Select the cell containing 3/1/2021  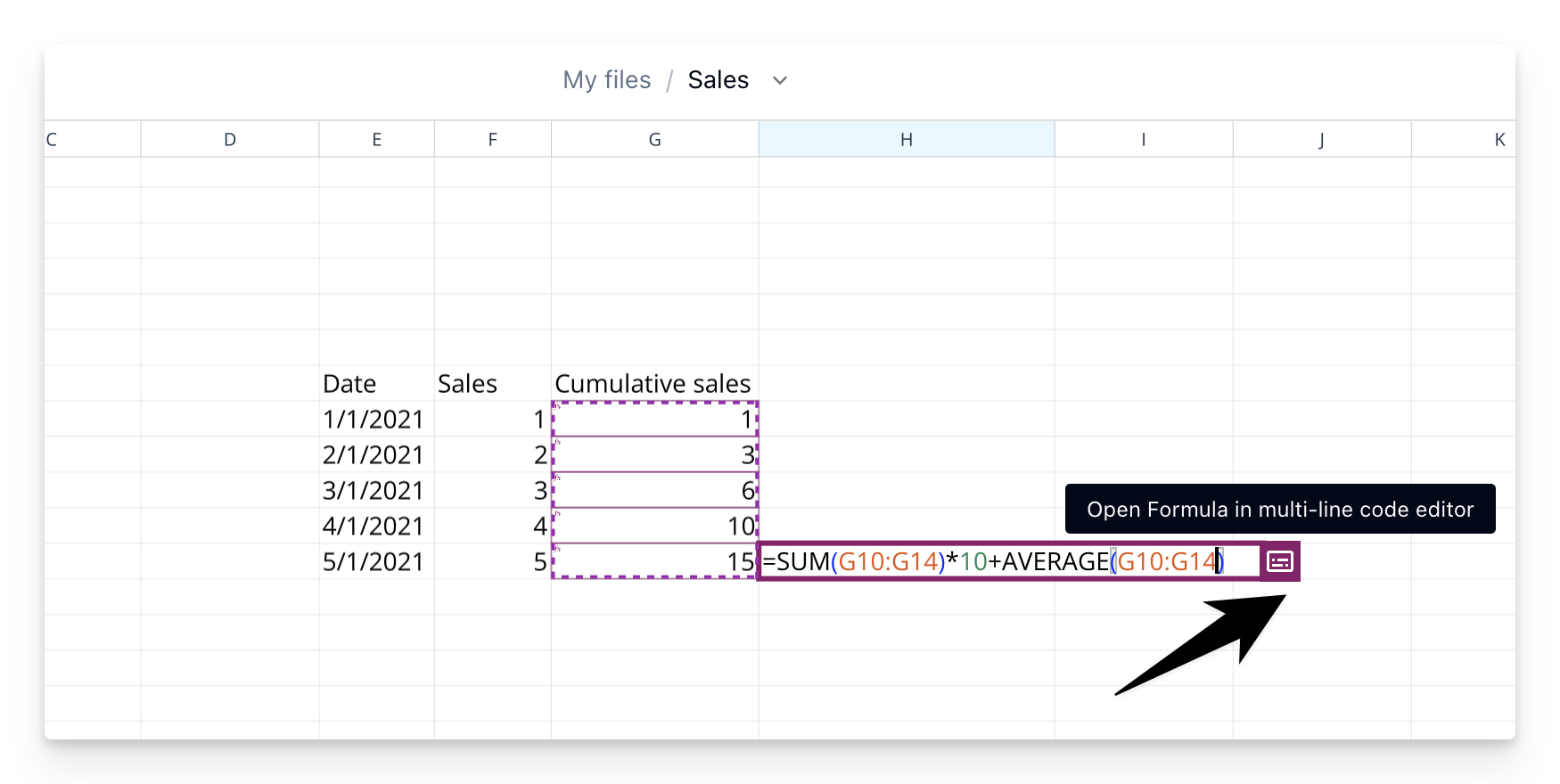pyautogui.click(x=375, y=490)
